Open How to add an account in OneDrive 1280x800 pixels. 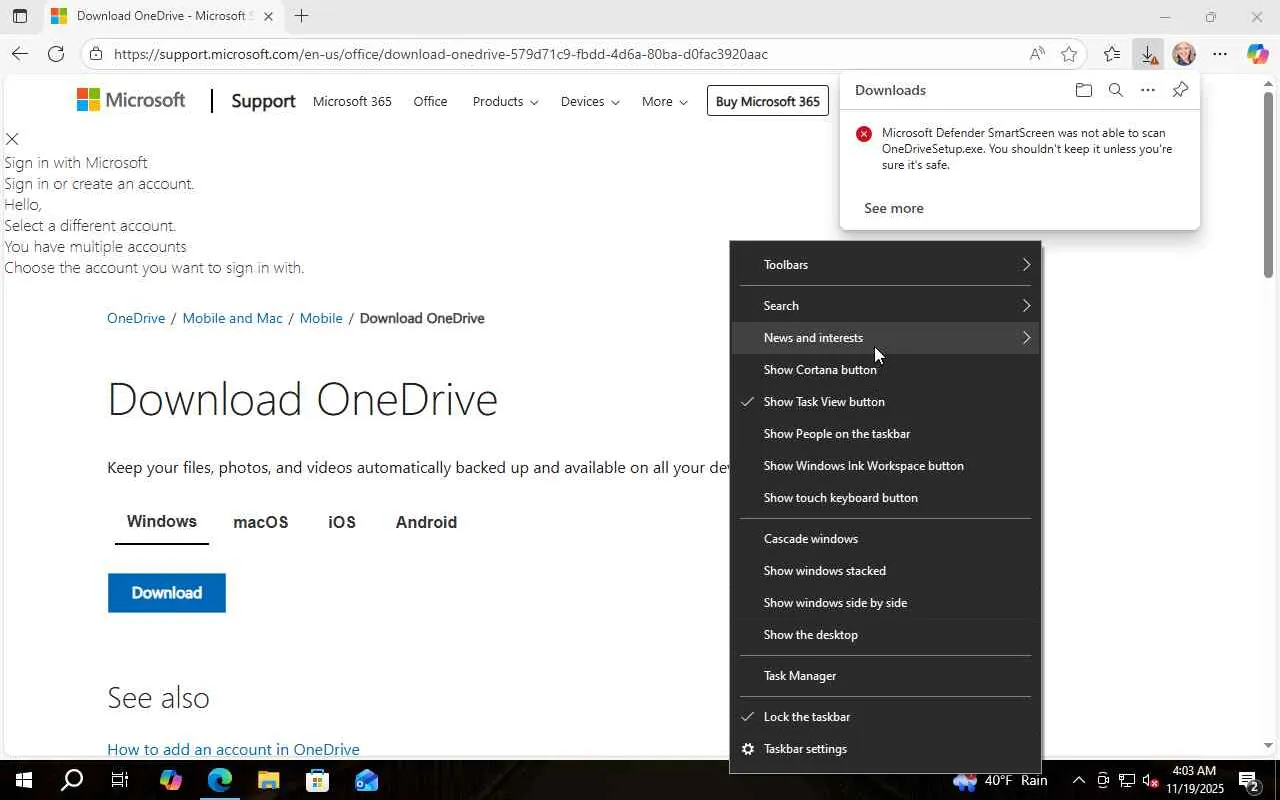[233, 749]
